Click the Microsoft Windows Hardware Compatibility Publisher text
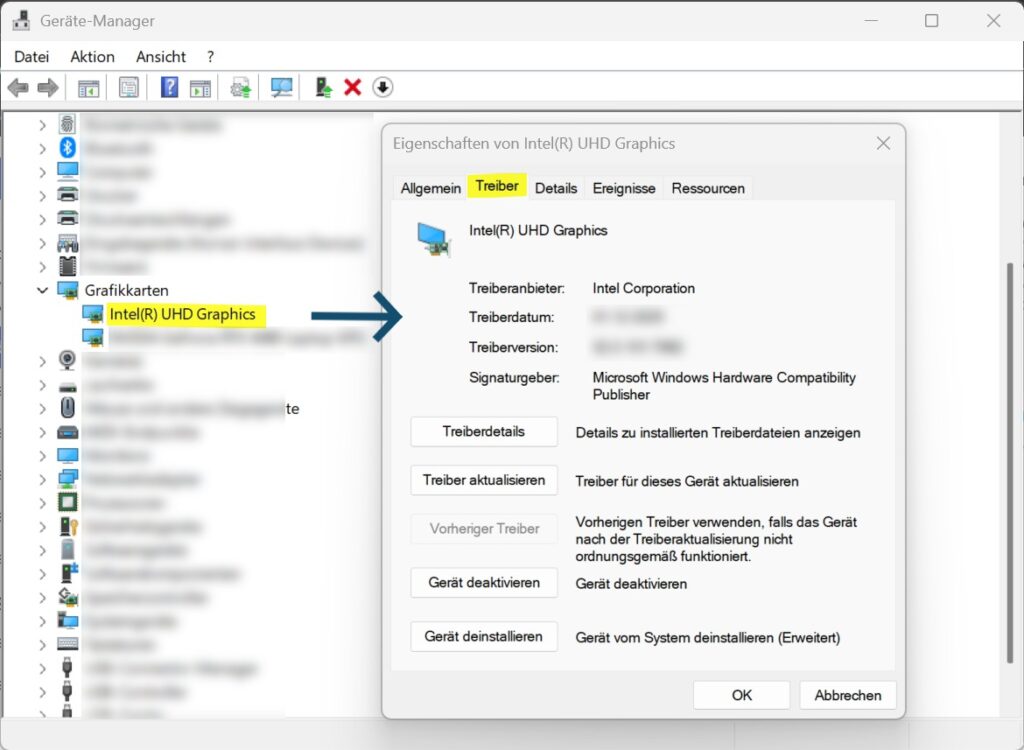 pos(724,386)
